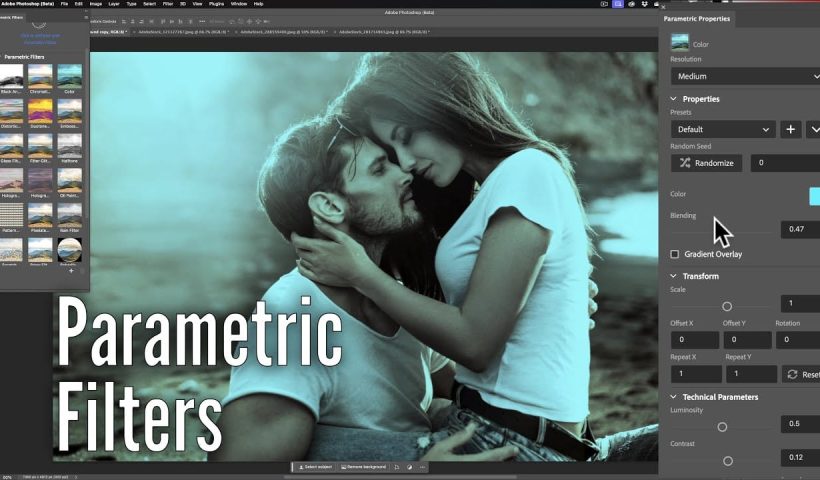Select the Black and White filter thumbnail
This screenshot has width=820, height=480.
tap(12, 76)
